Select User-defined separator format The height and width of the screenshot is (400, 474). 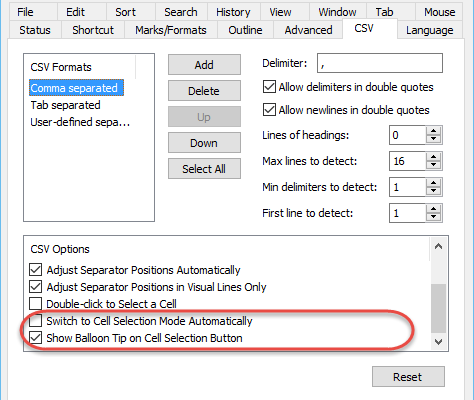tap(80, 122)
